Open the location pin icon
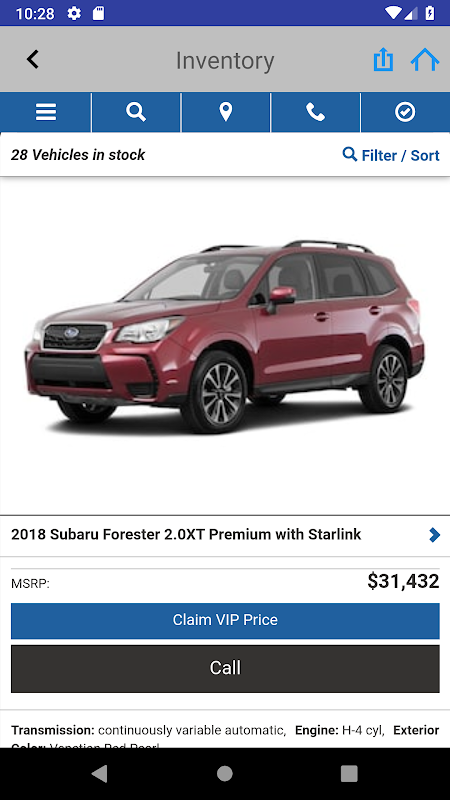 [226, 112]
